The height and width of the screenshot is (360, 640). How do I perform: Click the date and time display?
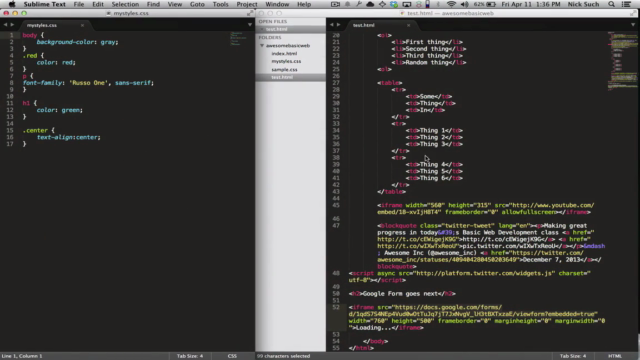click(531, 4)
